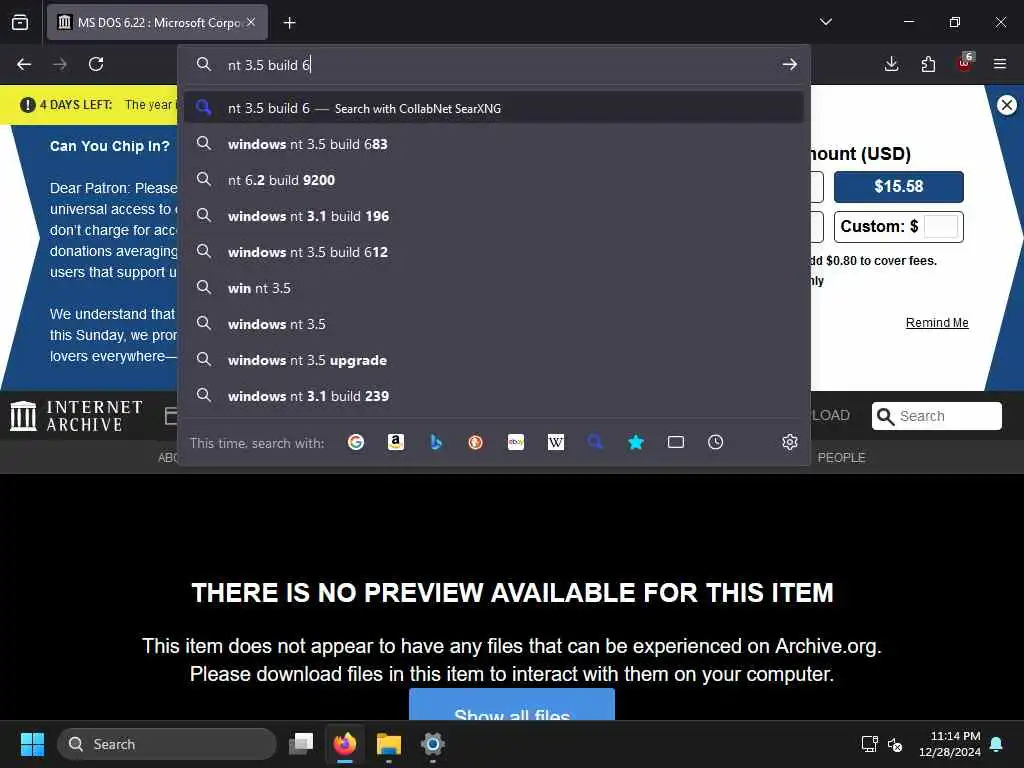1024x768 pixels.
Task: Click display/network tray icon
Action: coord(869,744)
